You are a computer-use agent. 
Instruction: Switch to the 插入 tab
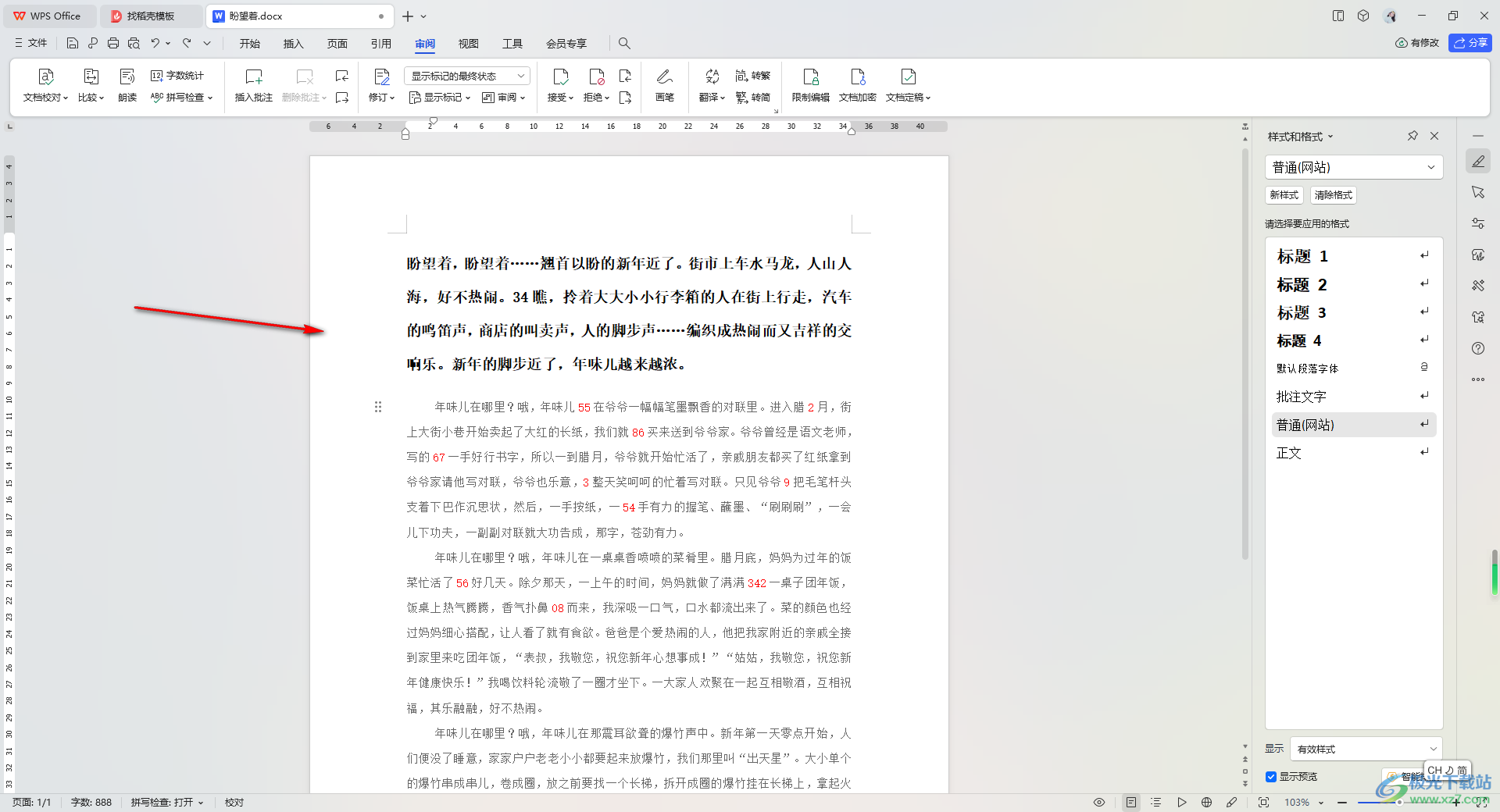click(294, 44)
